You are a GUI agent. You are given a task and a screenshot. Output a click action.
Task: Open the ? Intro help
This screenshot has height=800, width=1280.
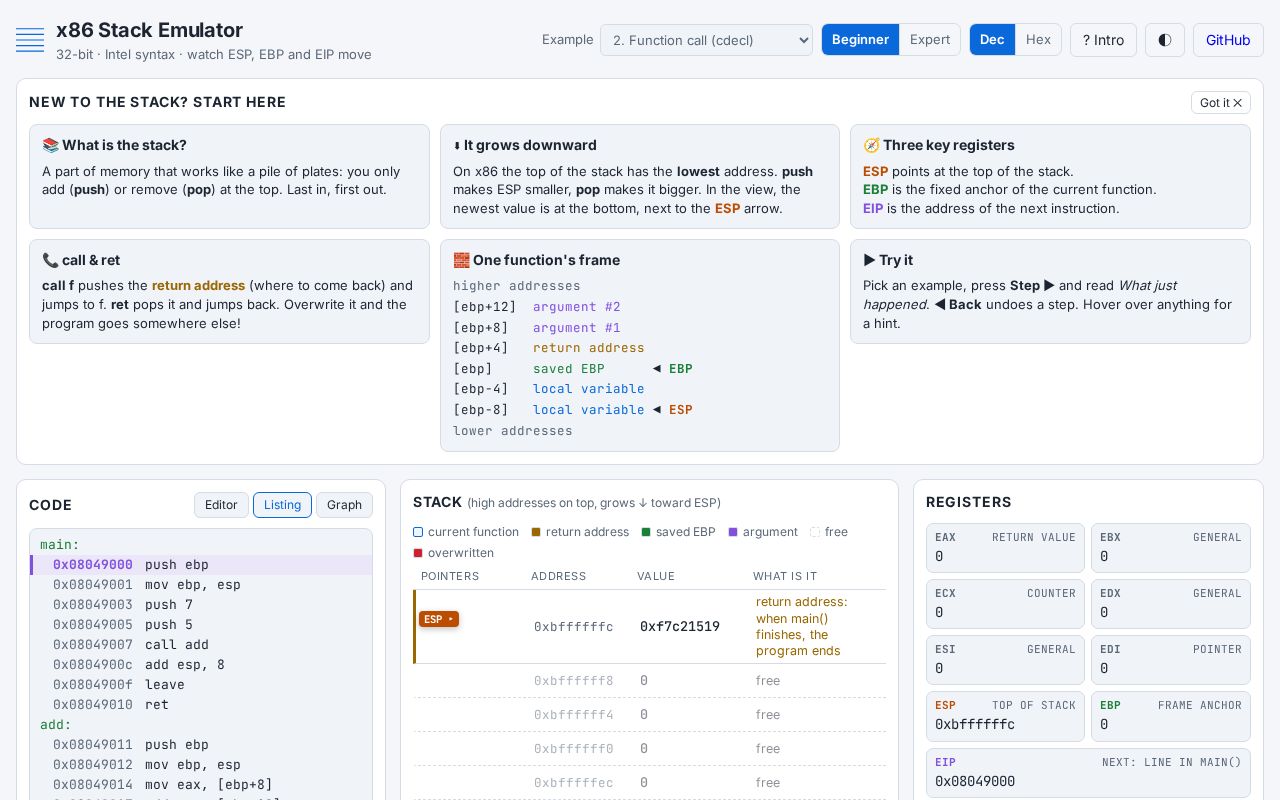[1103, 40]
